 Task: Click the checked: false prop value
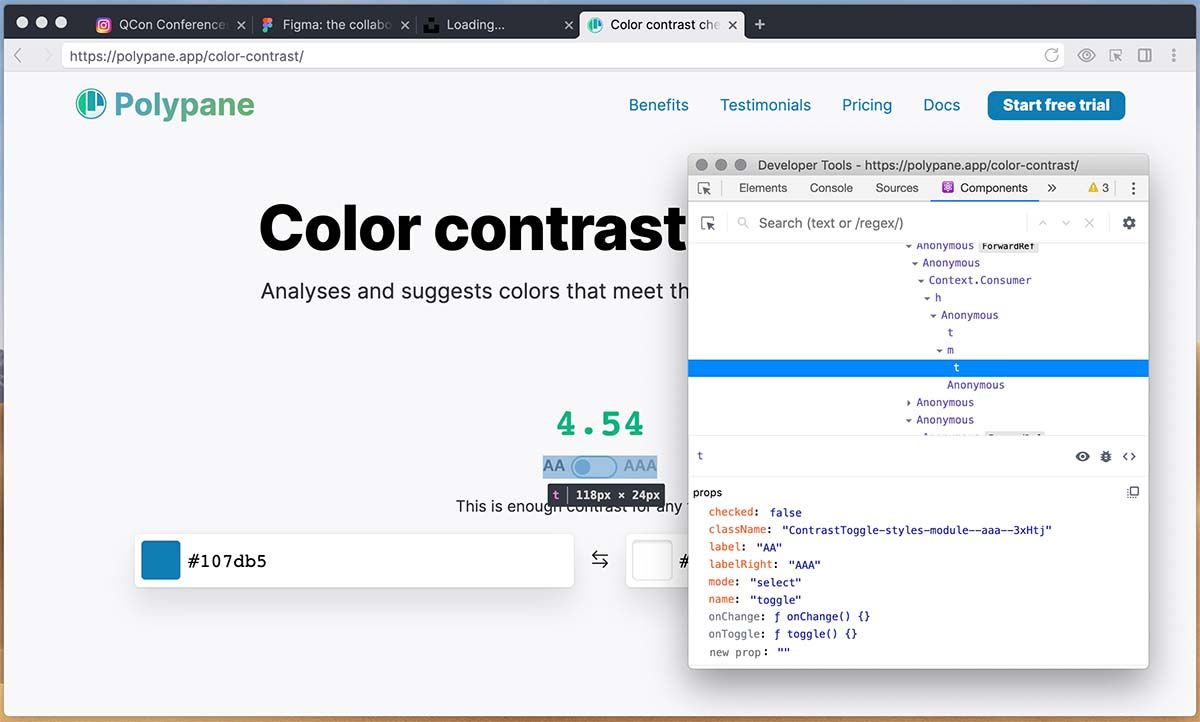click(x=786, y=512)
